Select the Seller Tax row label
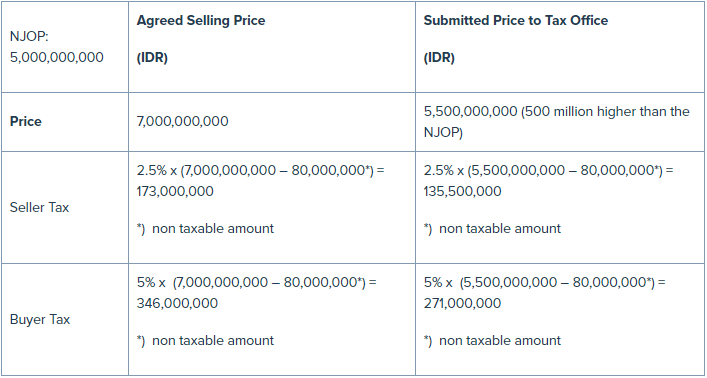 tap(39, 207)
